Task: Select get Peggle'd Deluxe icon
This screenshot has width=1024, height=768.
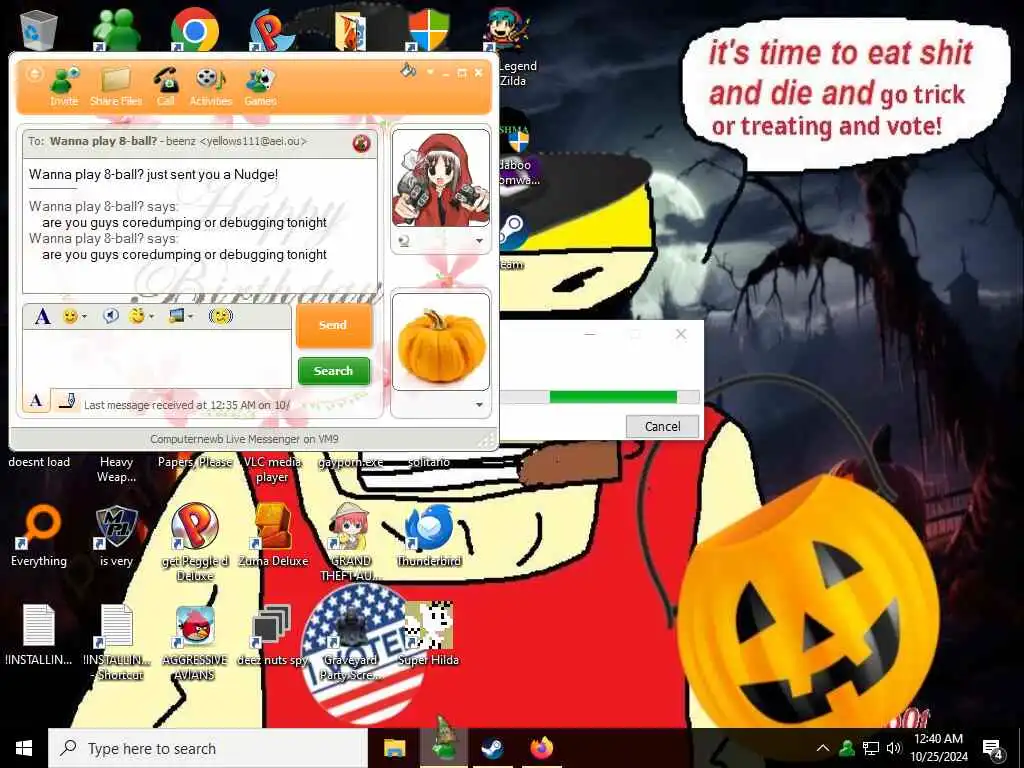Action: click(195, 542)
